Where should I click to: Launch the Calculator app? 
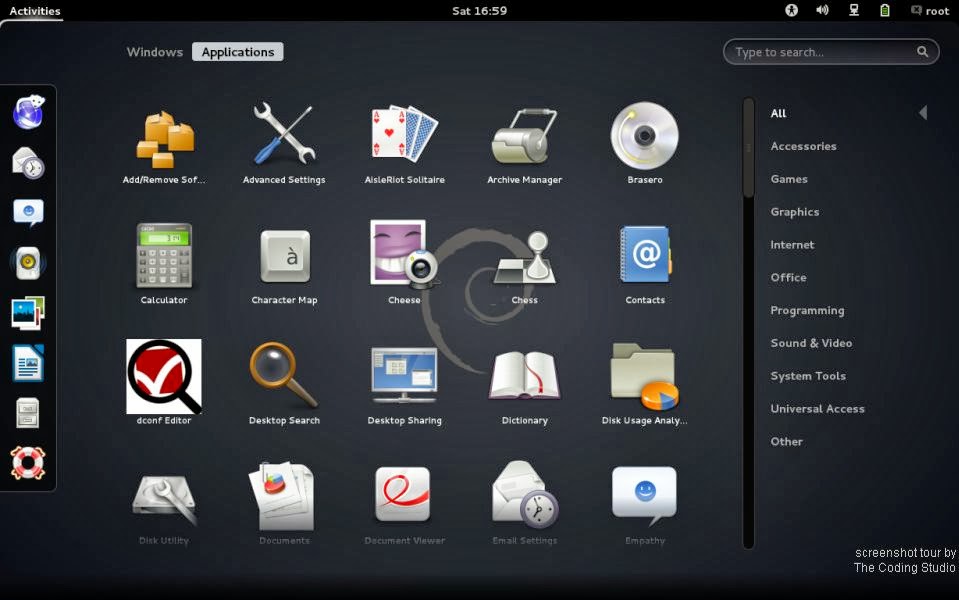click(x=164, y=264)
